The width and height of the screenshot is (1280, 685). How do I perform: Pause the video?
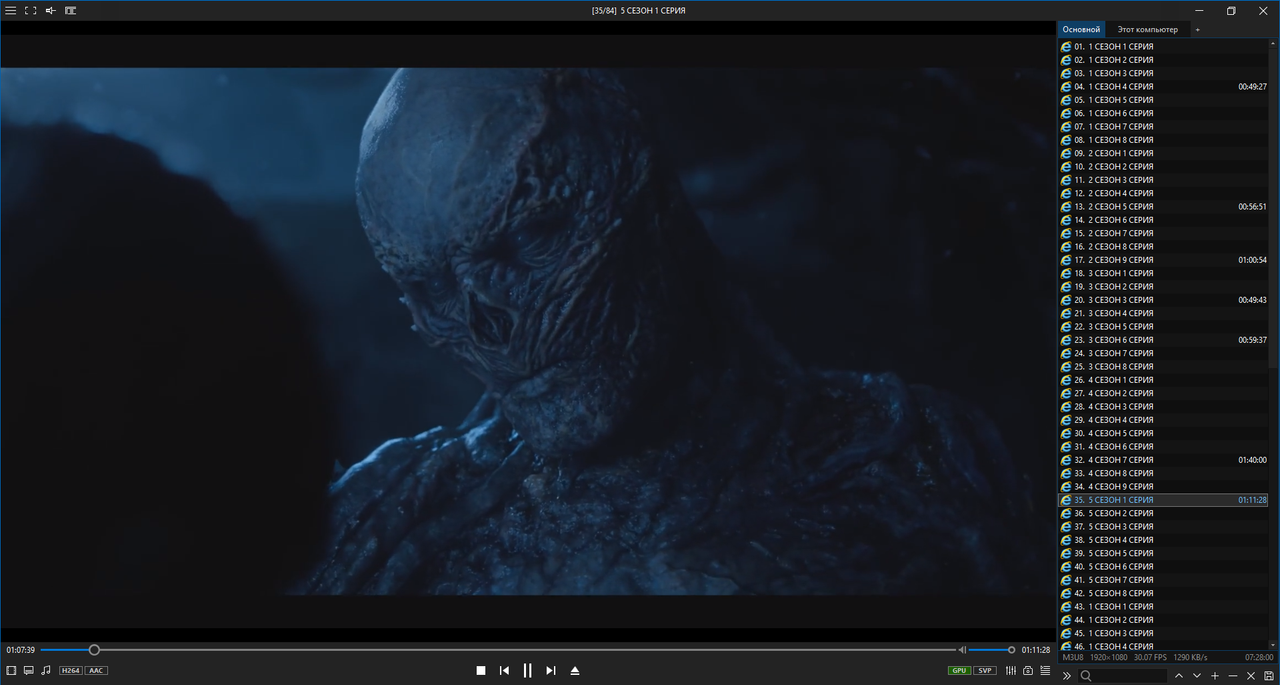click(528, 670)
